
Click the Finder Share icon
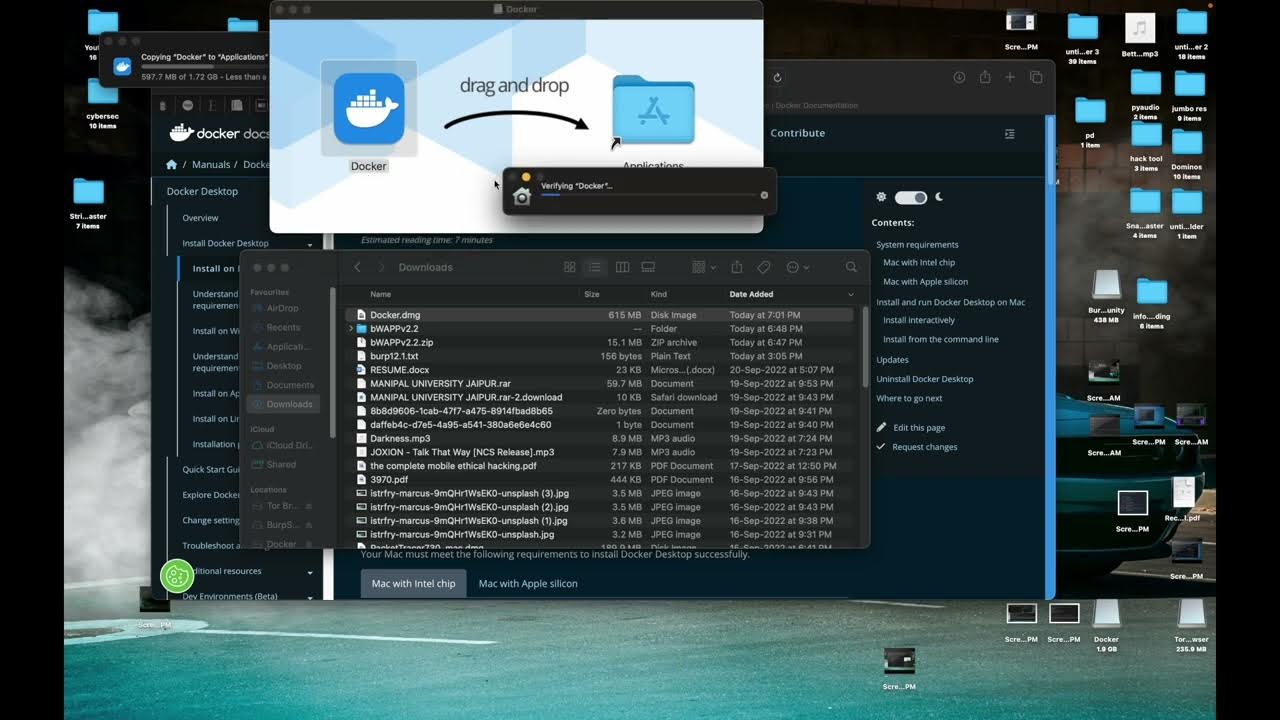click(737, 267)
